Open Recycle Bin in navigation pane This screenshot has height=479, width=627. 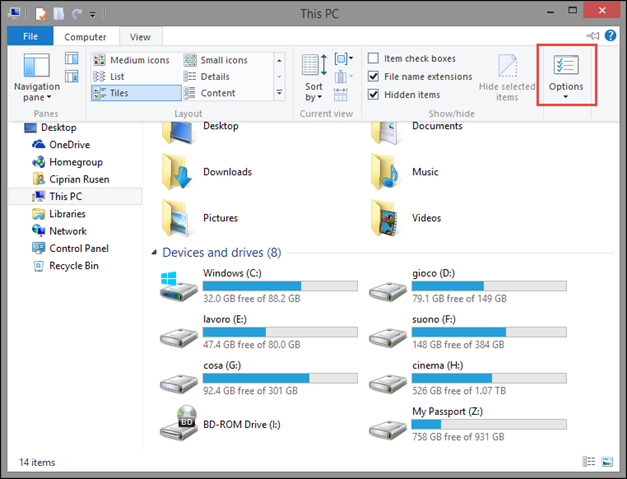point(66,266)
